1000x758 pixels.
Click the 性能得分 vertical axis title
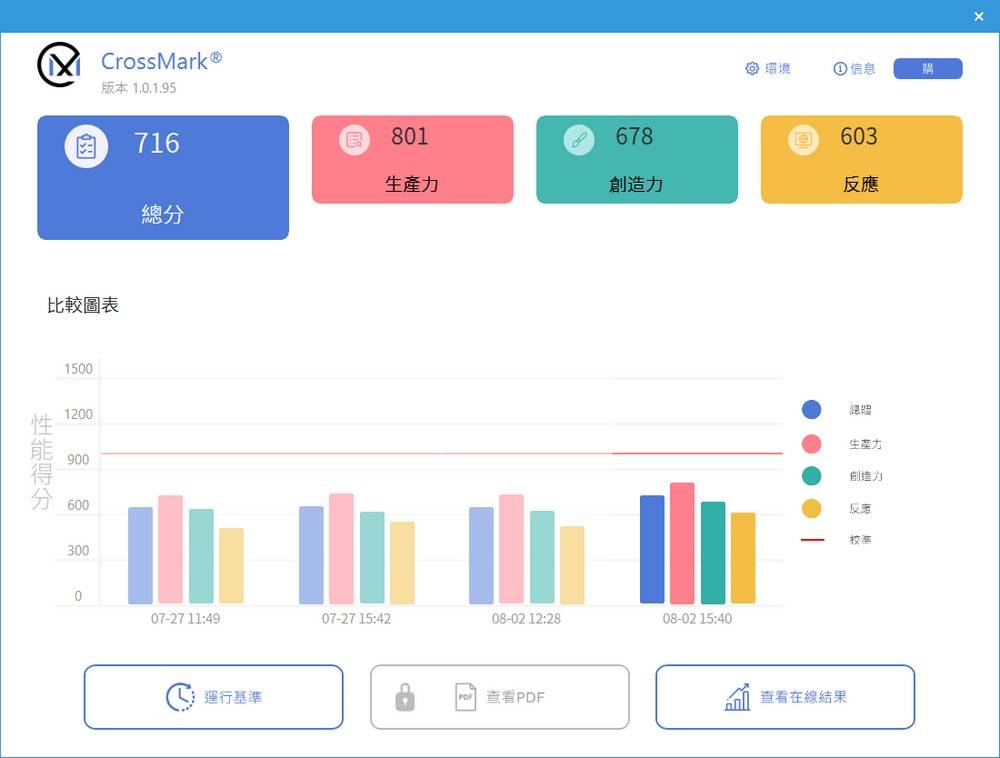click(x=41, y=462)
